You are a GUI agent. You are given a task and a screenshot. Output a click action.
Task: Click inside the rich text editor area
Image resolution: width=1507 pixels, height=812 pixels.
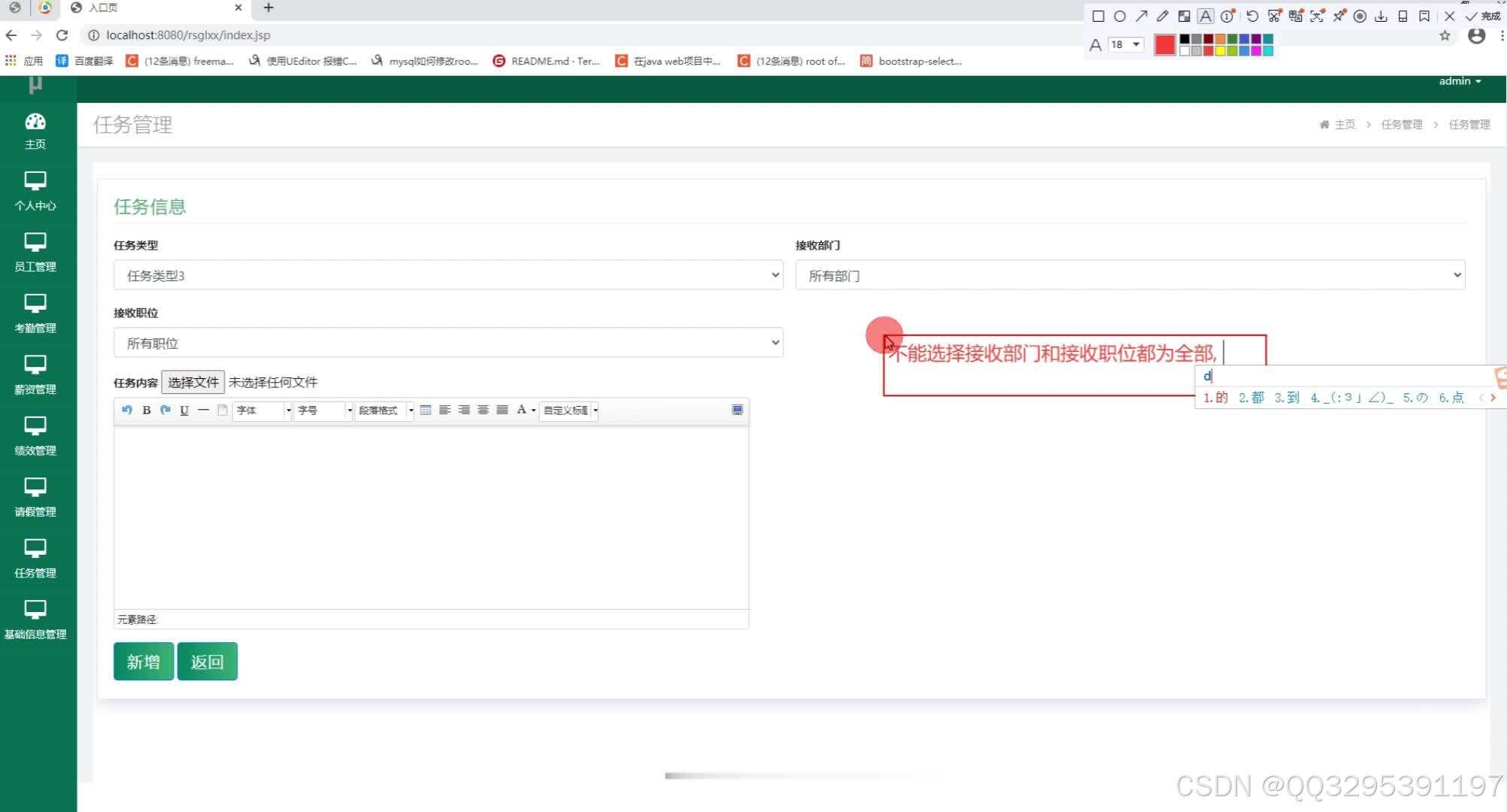tap(431, 517)
